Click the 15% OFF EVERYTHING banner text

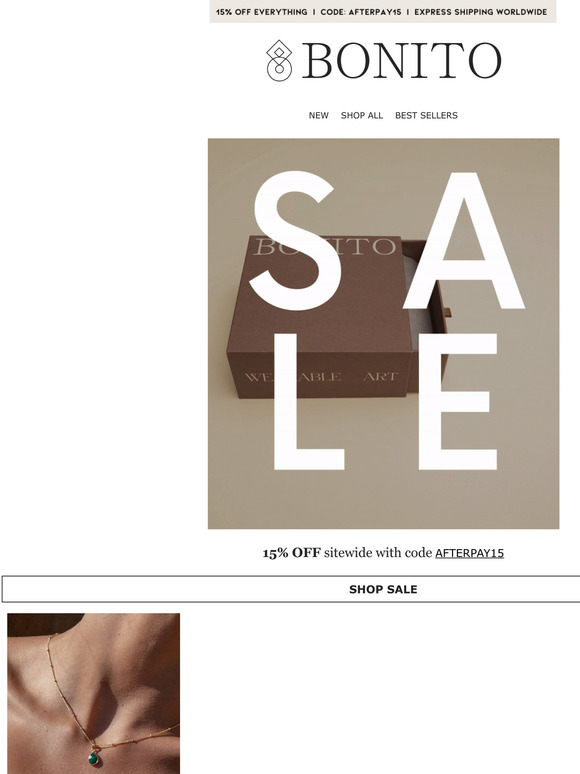[261, 12]
